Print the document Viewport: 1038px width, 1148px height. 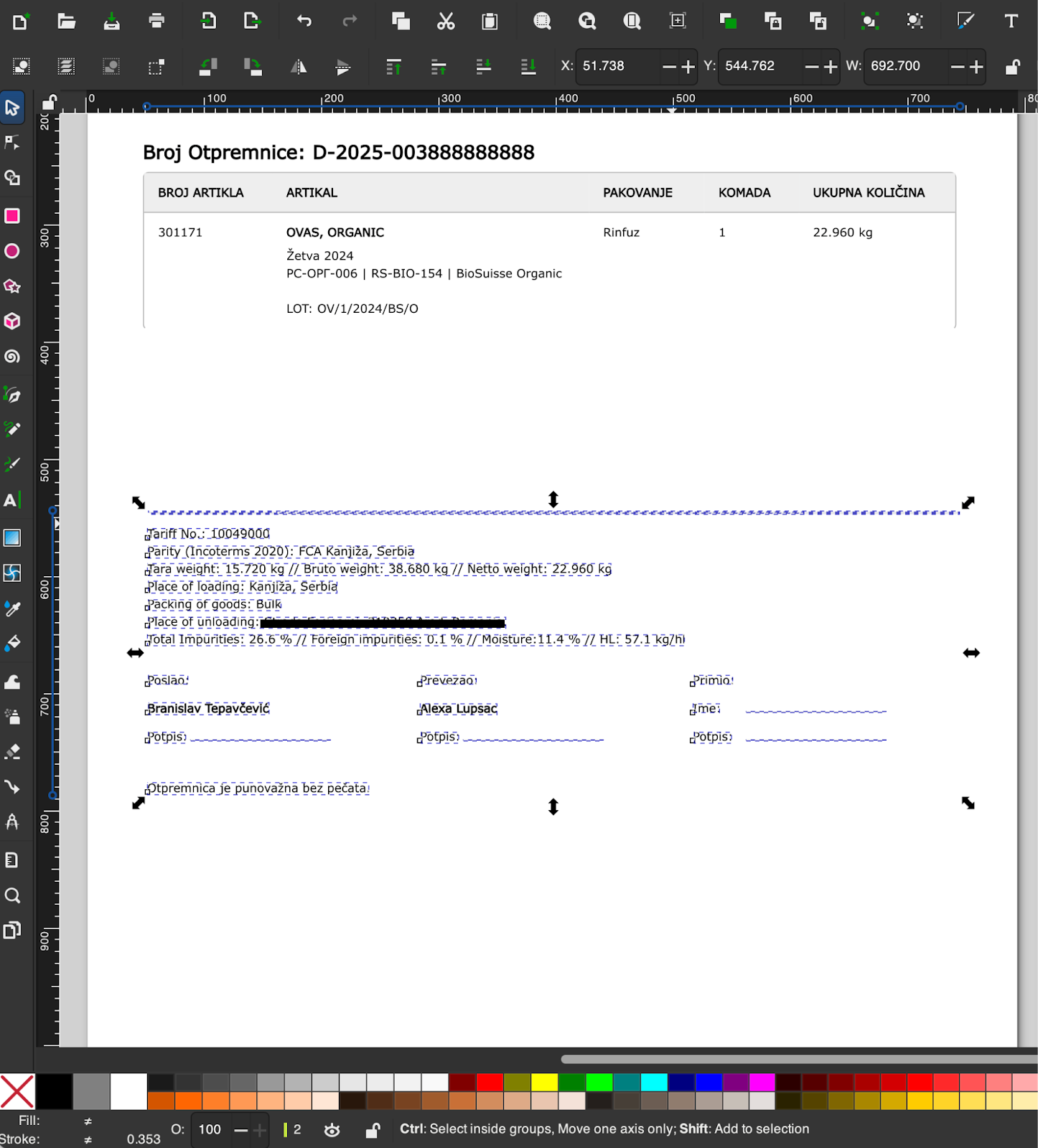(x=156, y=21)
